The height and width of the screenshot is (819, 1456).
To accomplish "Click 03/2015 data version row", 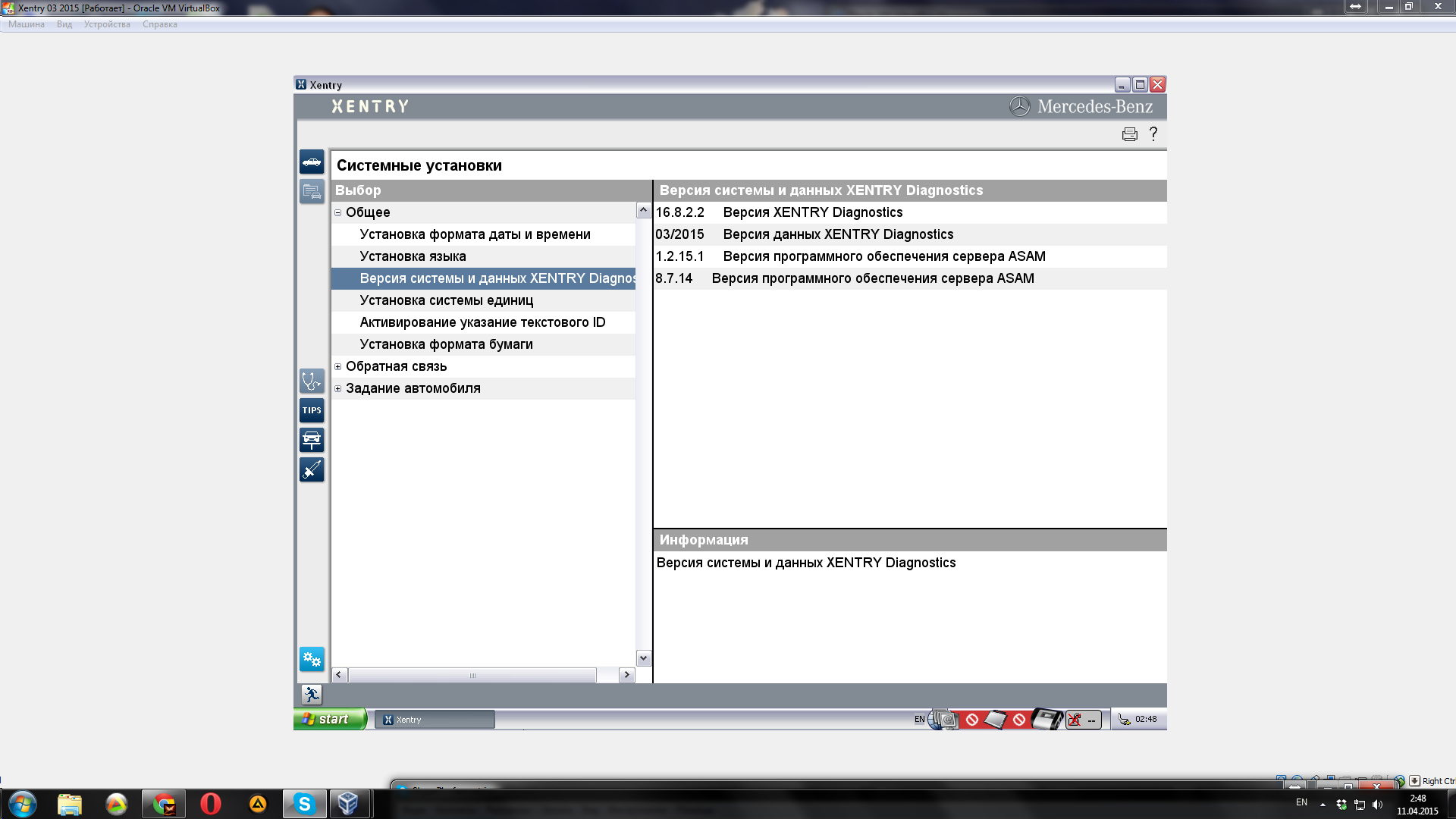I will pyautogui.click(x=910, y=234).
